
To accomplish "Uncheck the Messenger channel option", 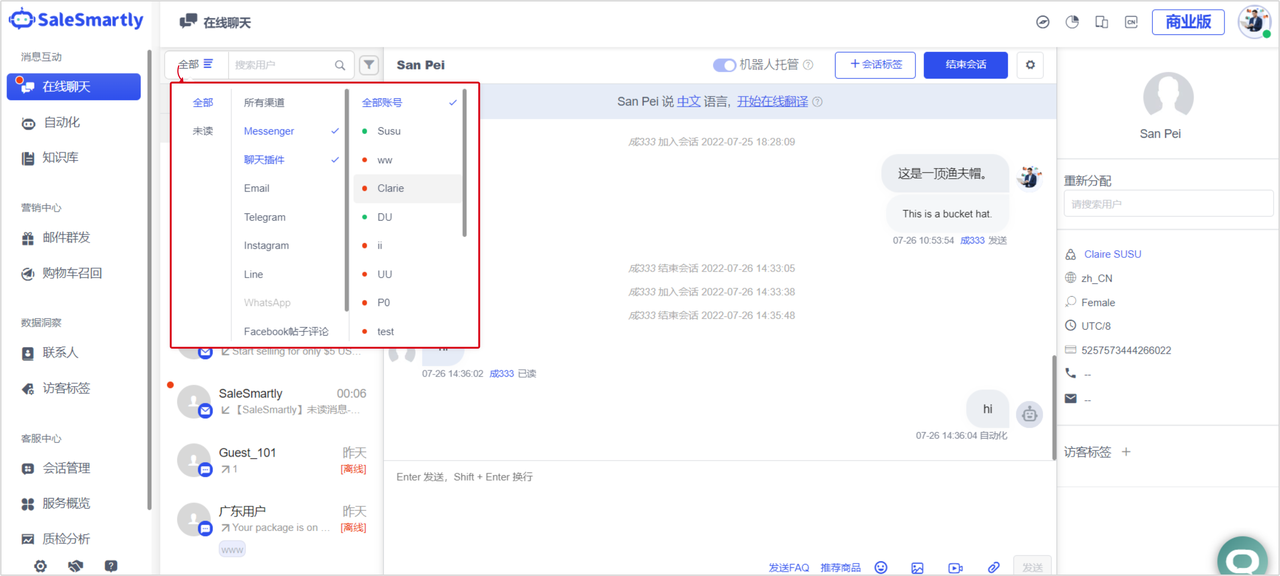I will pyautogui.click(x=270, y=131).
